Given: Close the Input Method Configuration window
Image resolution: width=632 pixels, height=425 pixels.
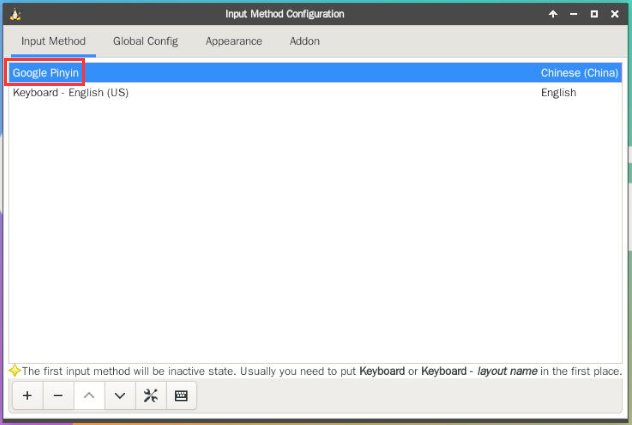Looking at the screenshot, I should click(615, 14).
